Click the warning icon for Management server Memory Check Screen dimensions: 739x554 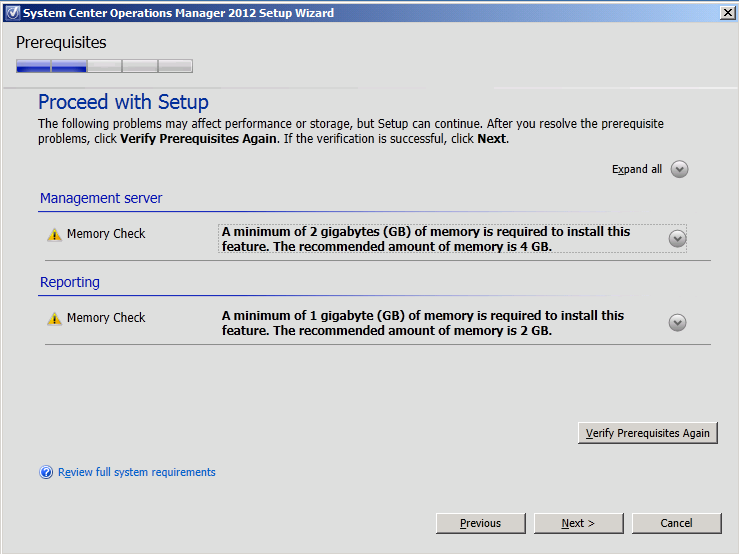coord(55,234)
